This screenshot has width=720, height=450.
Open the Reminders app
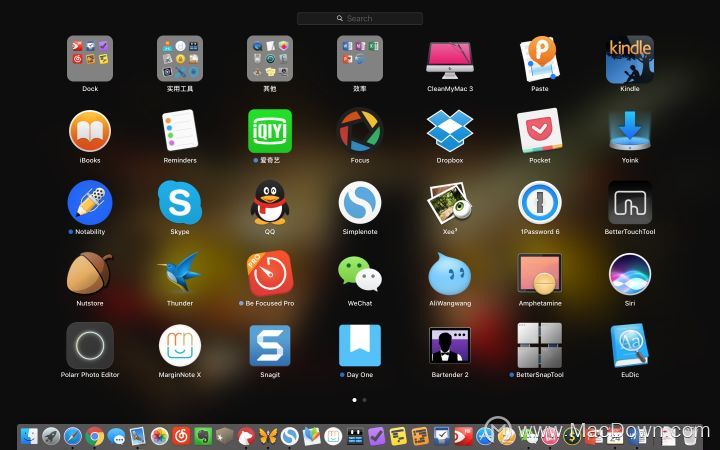coord(180,130)
